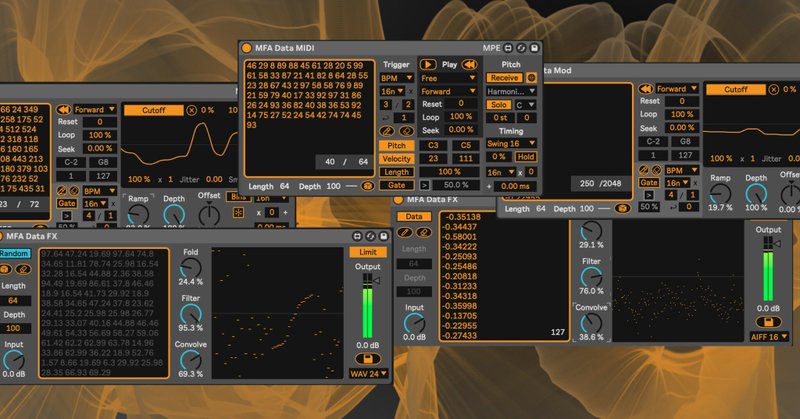800x419 pixels.
Task: Click the Reset value field in MFA Data MIDI
Action: (x=461, y=104)
